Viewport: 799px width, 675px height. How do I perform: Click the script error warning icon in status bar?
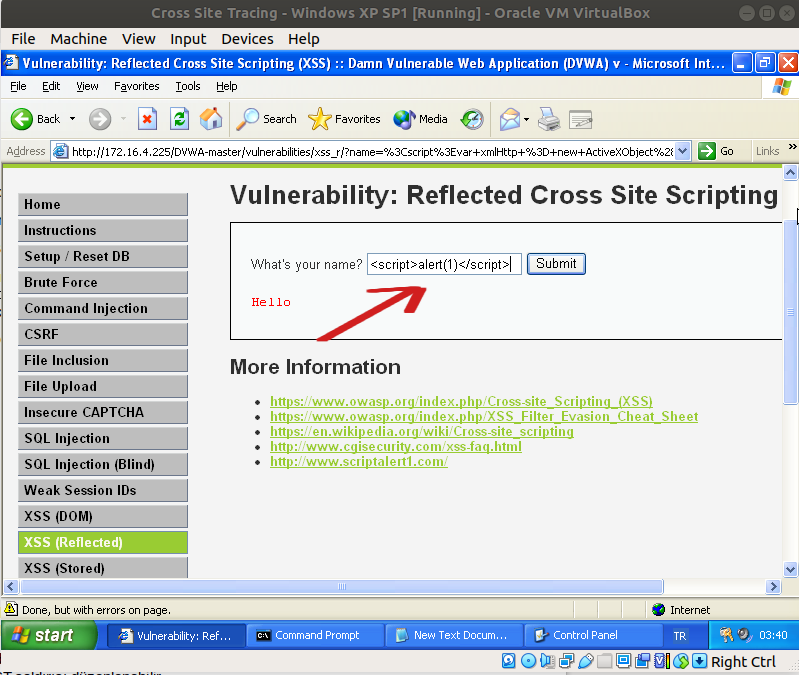[11, 609]
